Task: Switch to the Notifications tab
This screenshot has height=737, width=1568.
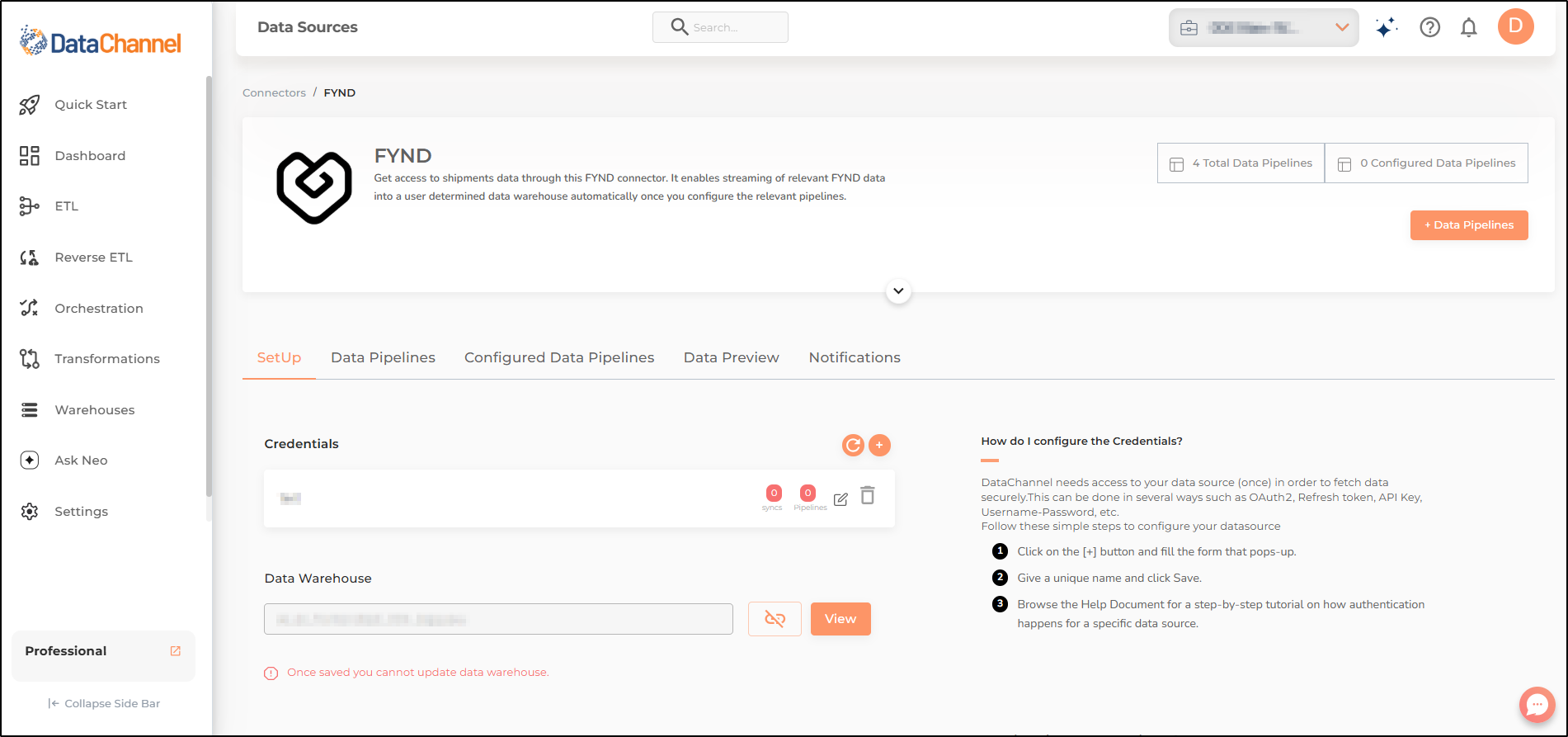Action: 855,358
